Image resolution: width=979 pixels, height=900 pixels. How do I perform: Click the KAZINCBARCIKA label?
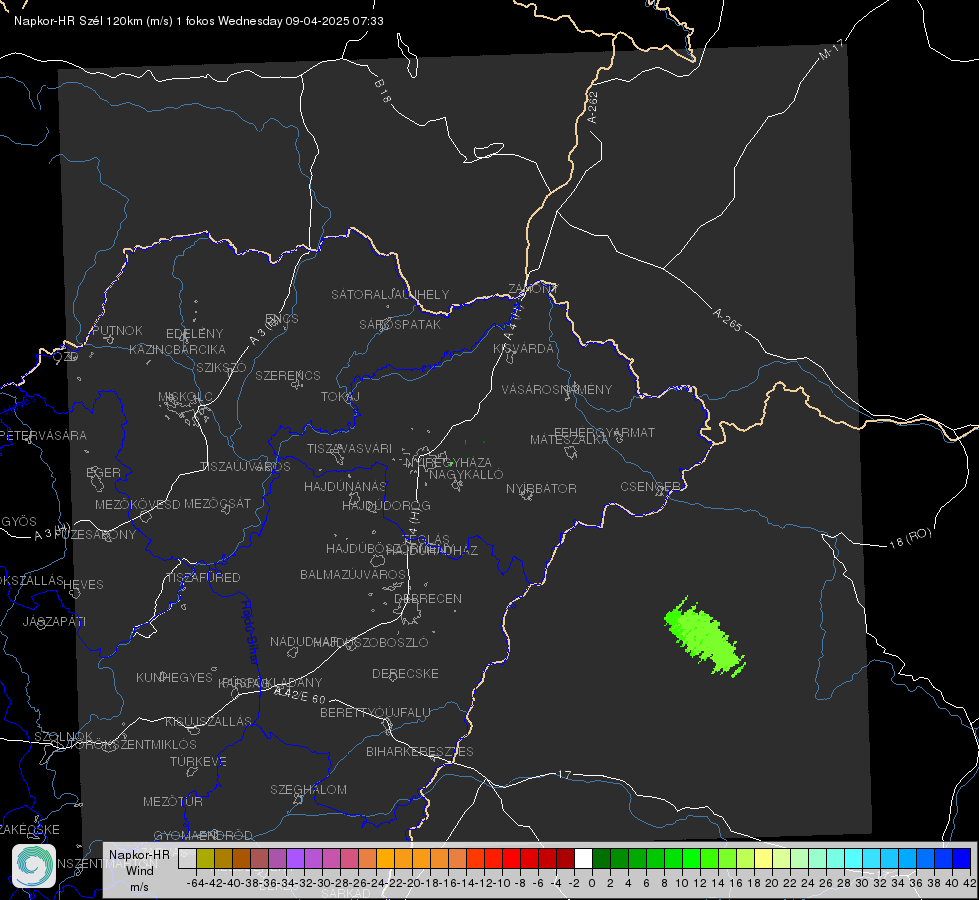tap(177, 349)
